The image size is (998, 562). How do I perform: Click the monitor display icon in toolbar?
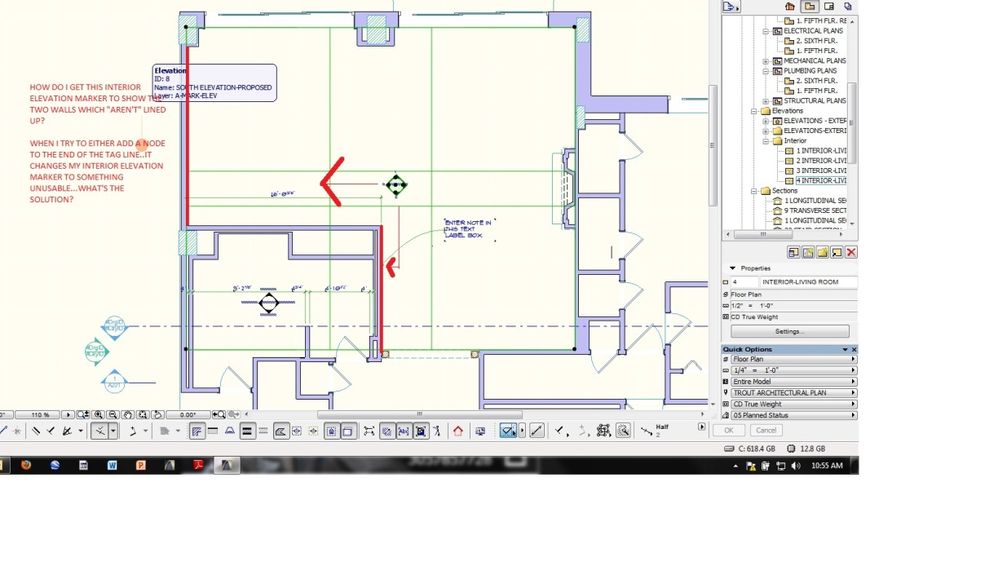click(x=480, y=431)
